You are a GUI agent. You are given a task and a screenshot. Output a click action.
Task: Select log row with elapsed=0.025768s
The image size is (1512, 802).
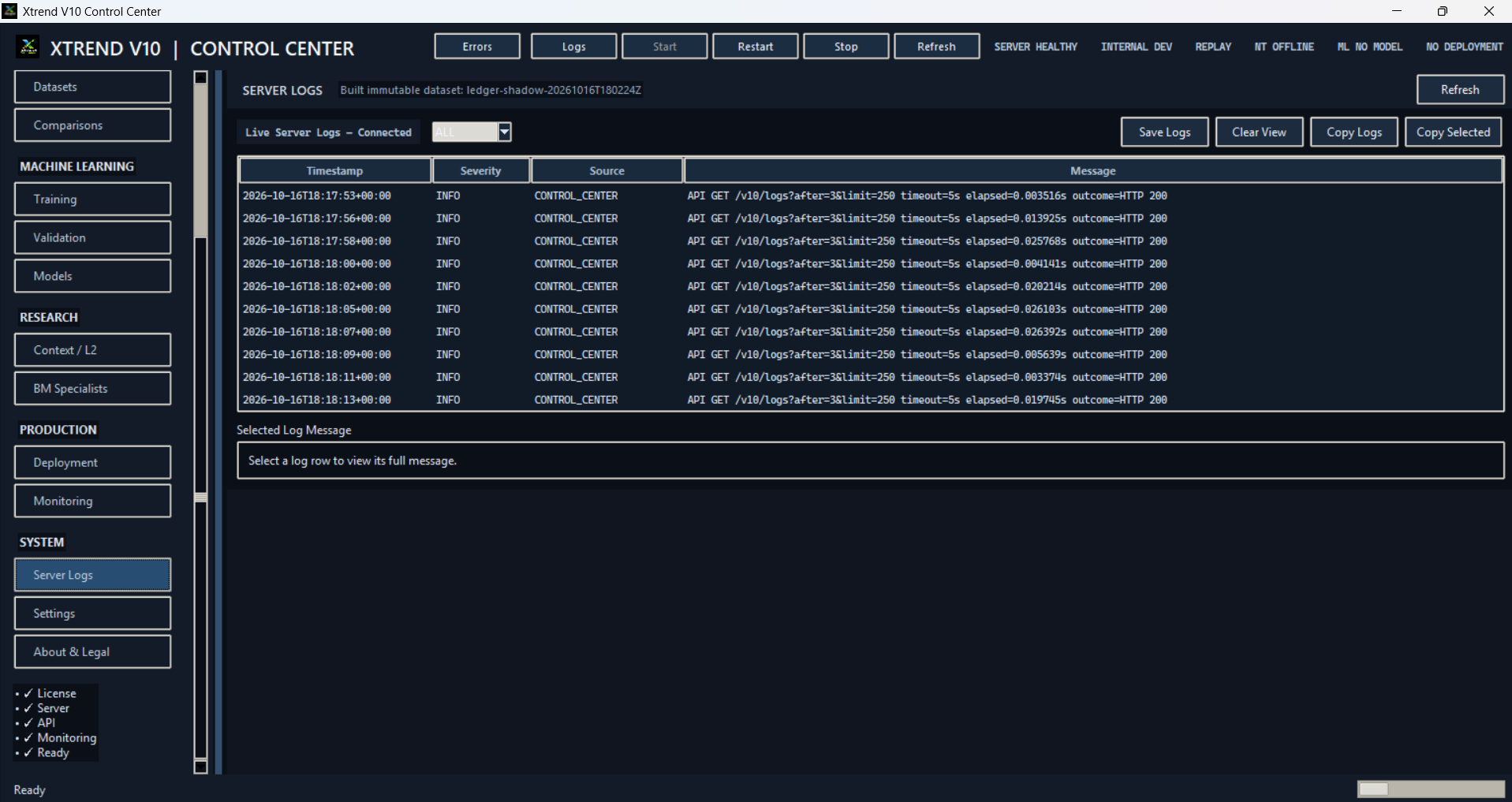click(x=871, y=241)
